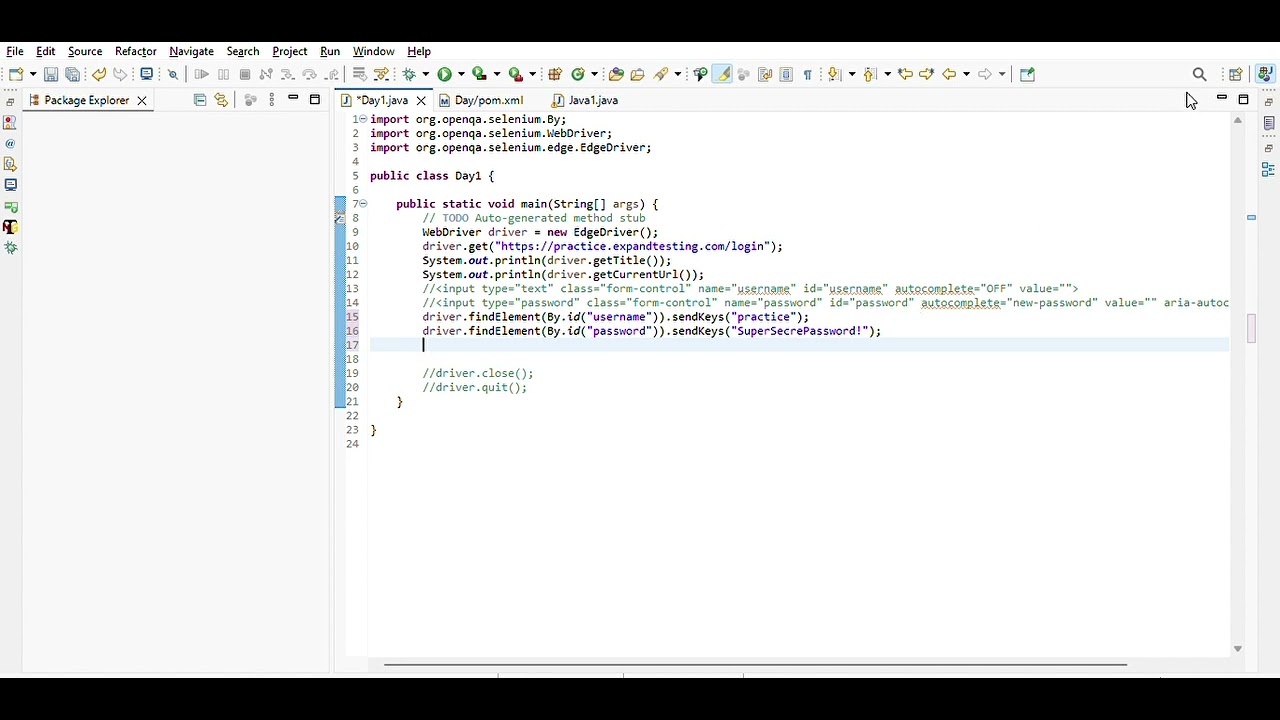Run the program with the green play button
The width and height of the screenshot is (1280, 720).
click(x=444, y=74)
